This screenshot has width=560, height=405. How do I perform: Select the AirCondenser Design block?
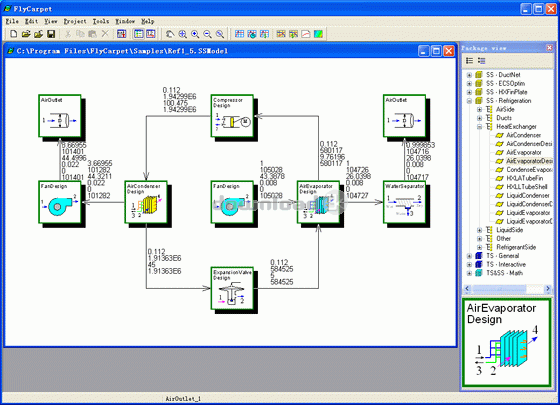tap(146, 202)
